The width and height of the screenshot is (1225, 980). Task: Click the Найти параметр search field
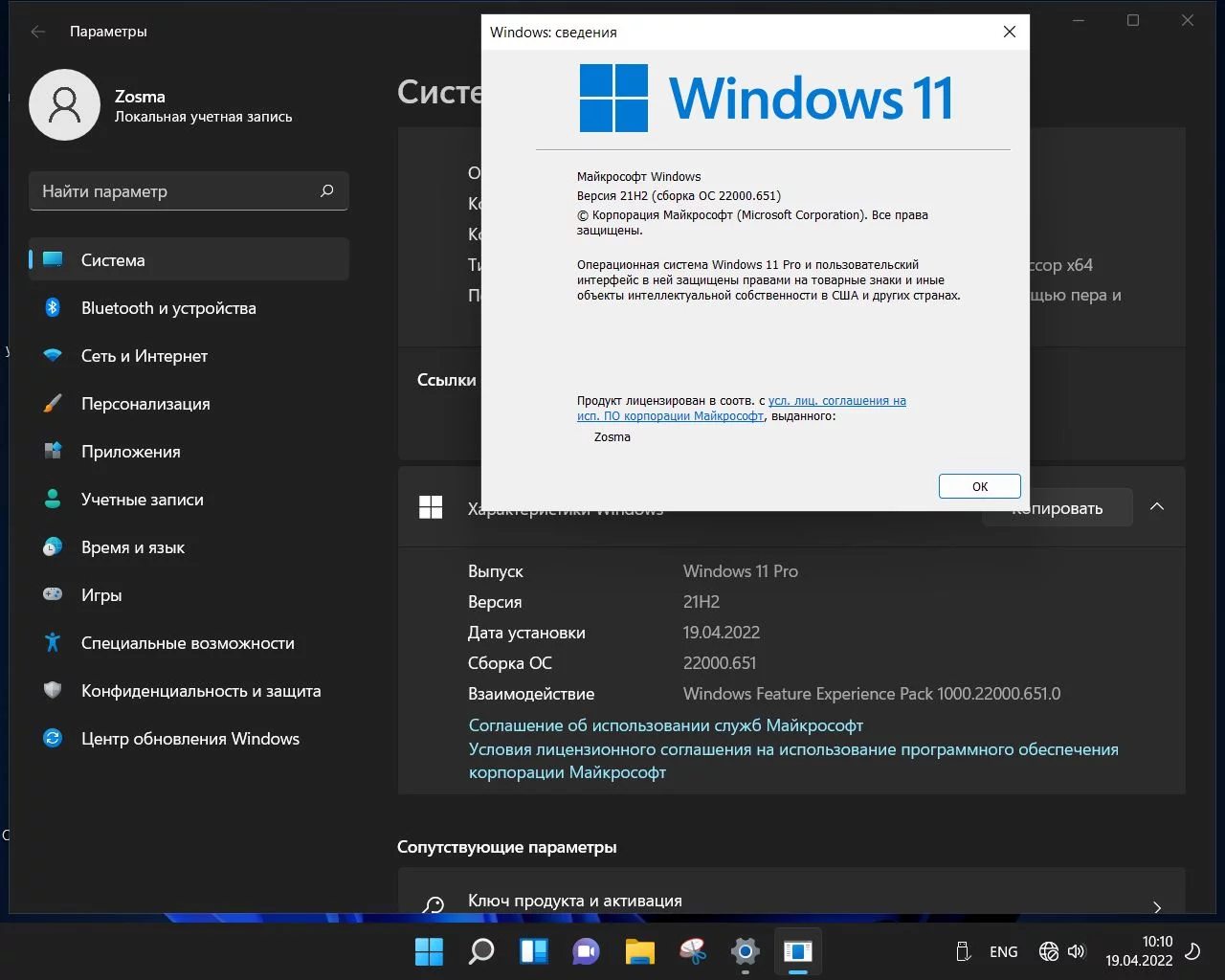189,191
